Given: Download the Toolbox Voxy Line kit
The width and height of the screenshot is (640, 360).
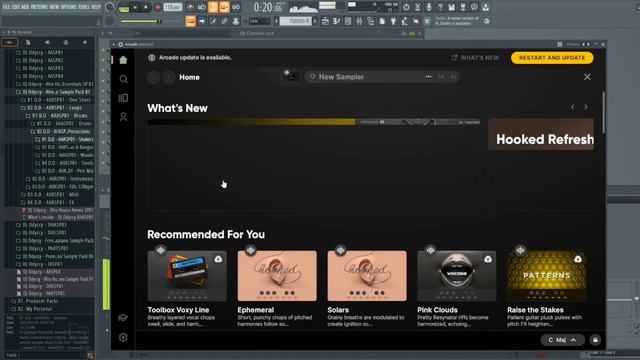Looking at the screenshot, I should pyautogui.click(x=218, y=259).
